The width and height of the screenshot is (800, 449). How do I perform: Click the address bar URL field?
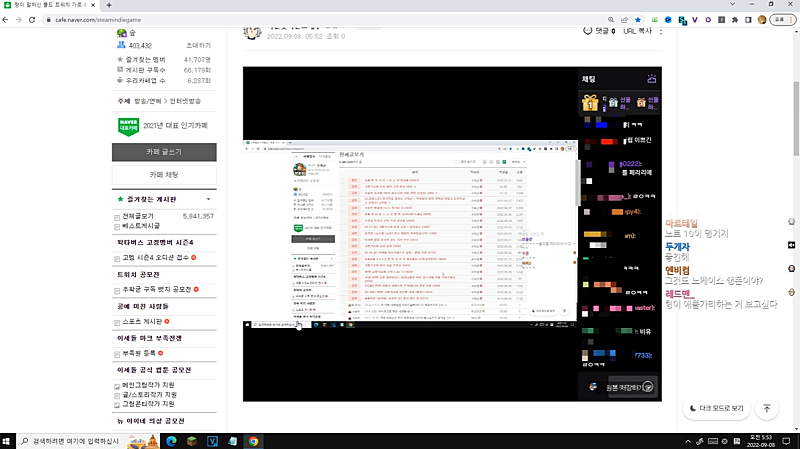(x=327, y=20)
